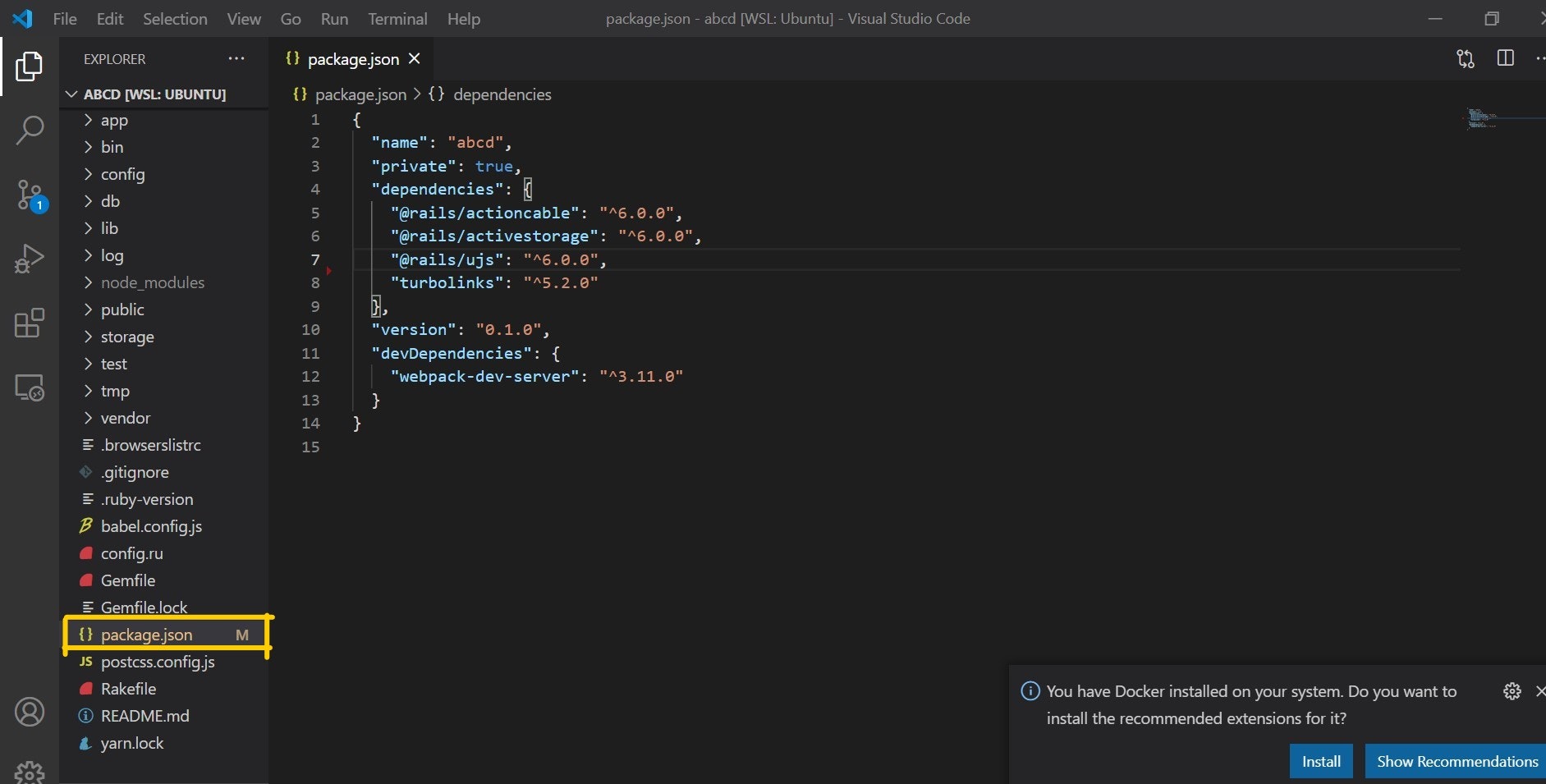Open the Help menu
Screen dimensions: 1546x784
point(464,19)
